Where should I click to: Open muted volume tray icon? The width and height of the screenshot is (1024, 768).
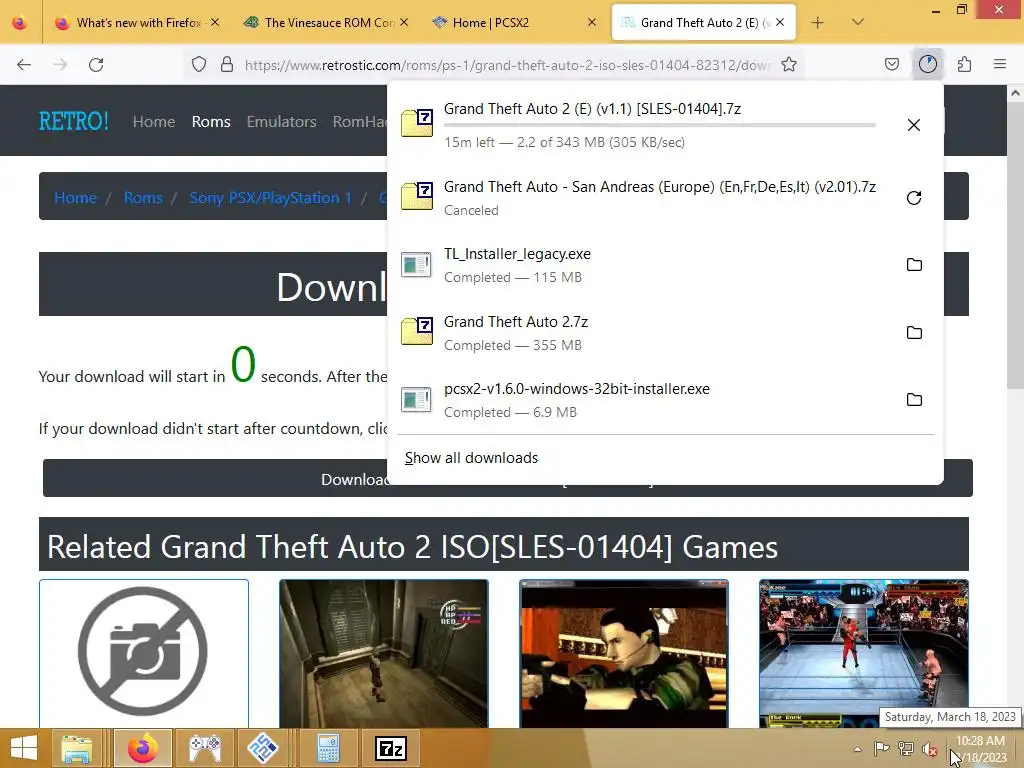click(930, 749)
